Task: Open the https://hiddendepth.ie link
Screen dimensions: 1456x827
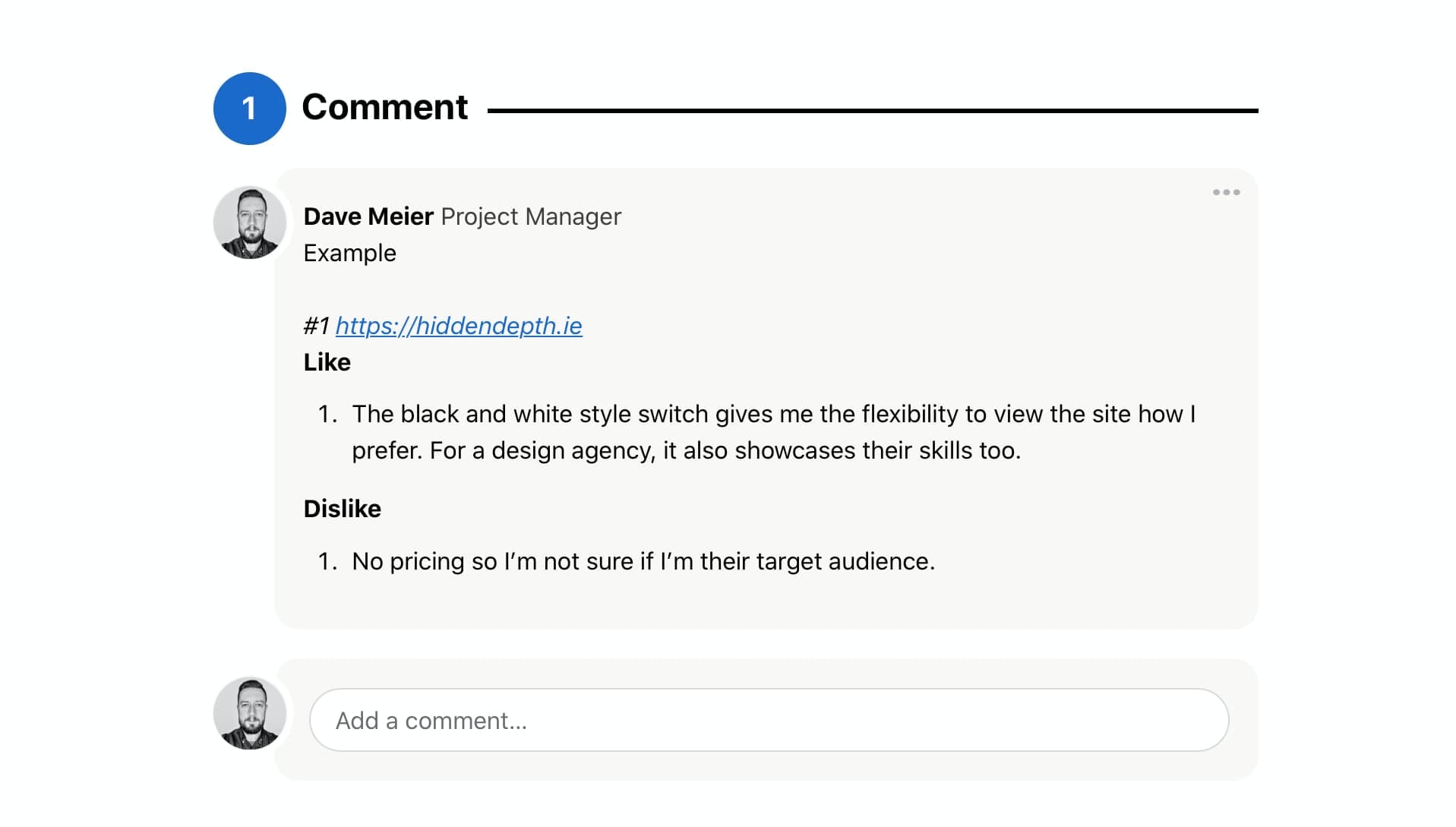Action: 459,326
